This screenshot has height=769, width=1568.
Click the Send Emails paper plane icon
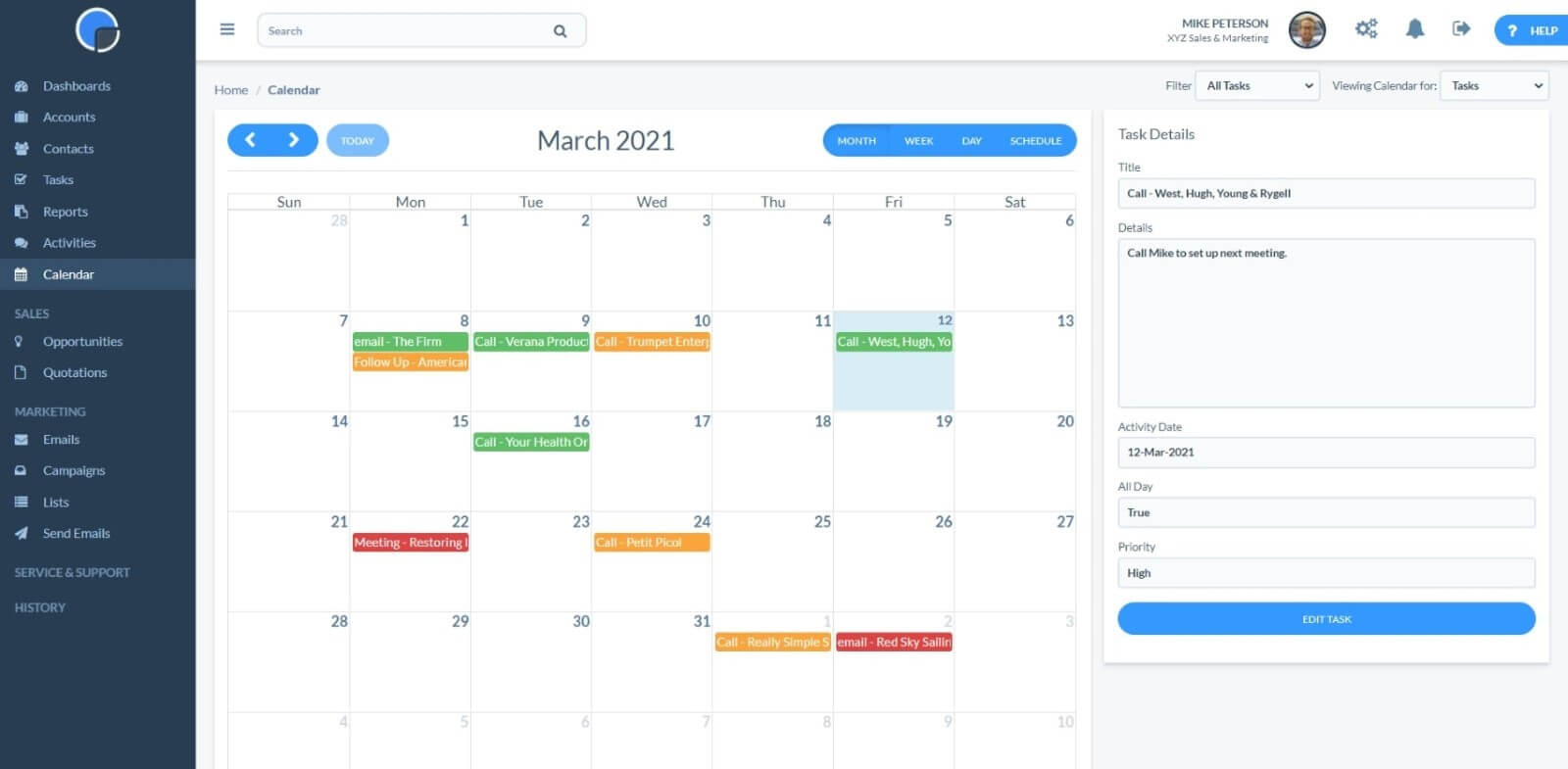click(21, 533)
